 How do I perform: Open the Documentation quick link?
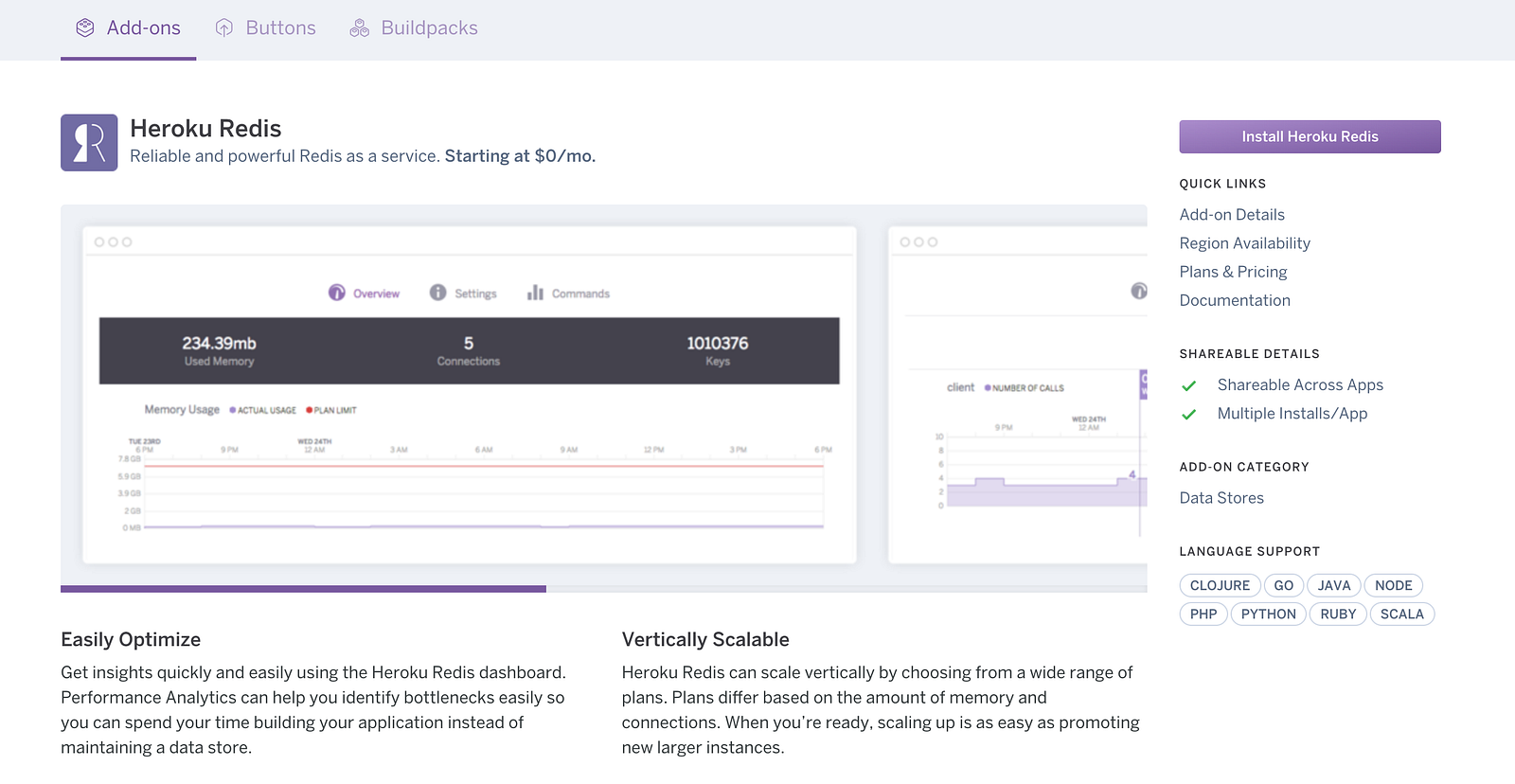(1235, 300)
